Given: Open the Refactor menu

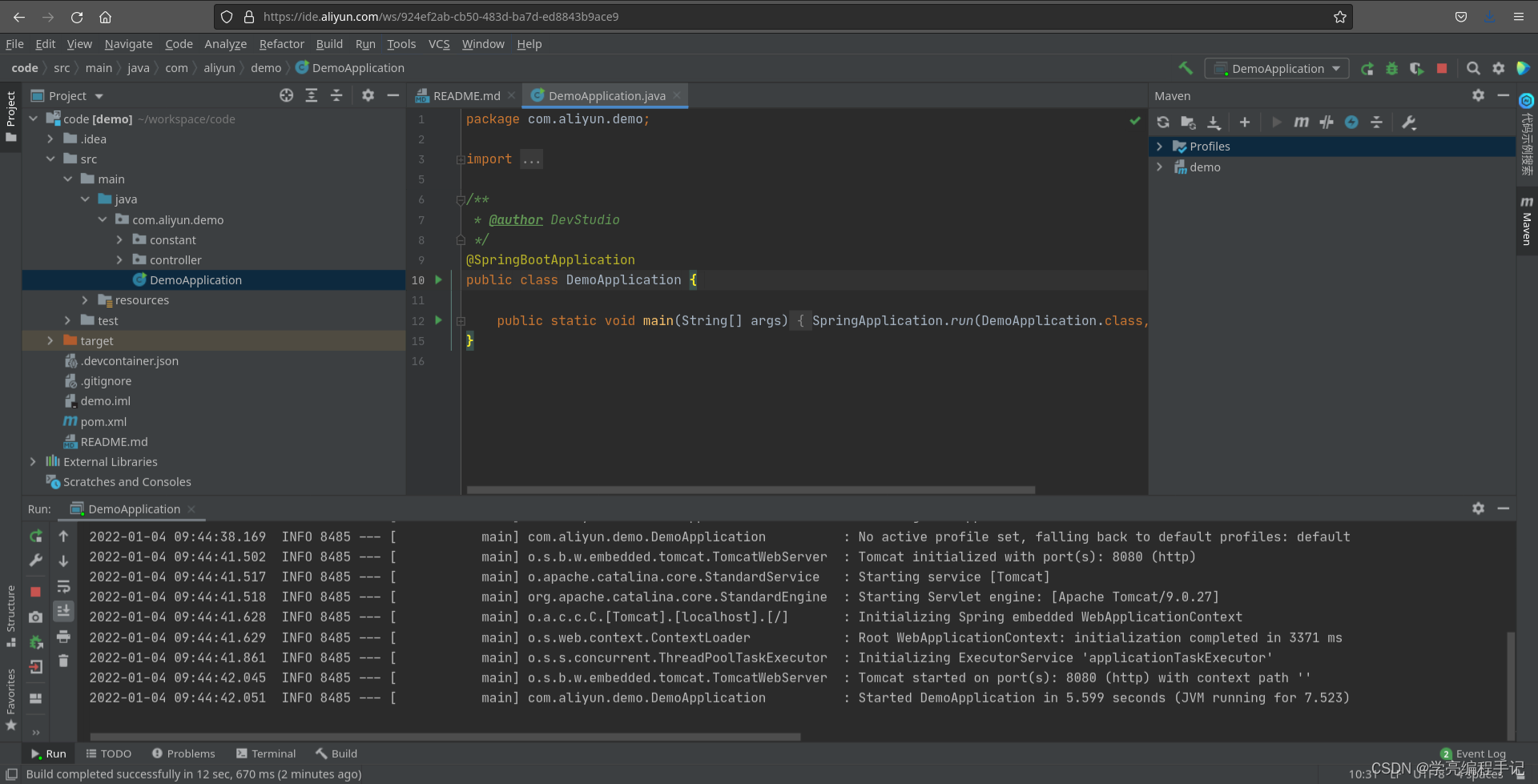Looking at the screenshot, I should pos(281,44).
